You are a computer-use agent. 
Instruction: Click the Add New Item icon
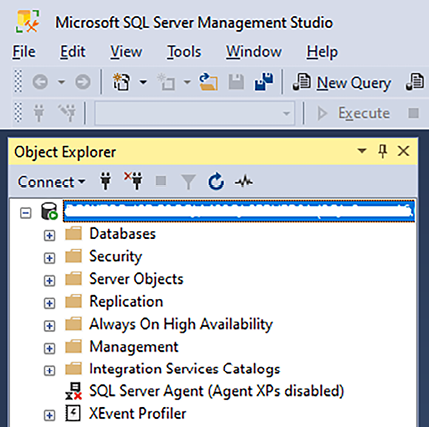(166, 82)
